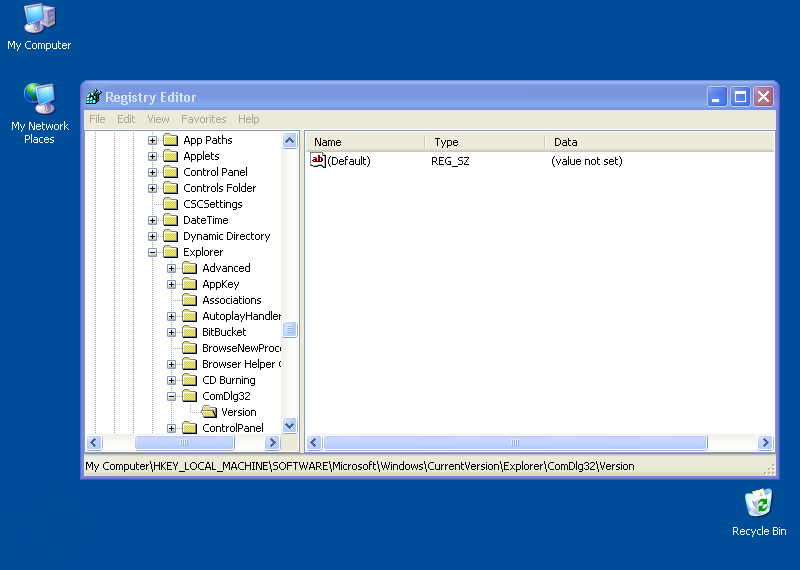
Task: Expand the App Paths key
Action: pos(152,140)
